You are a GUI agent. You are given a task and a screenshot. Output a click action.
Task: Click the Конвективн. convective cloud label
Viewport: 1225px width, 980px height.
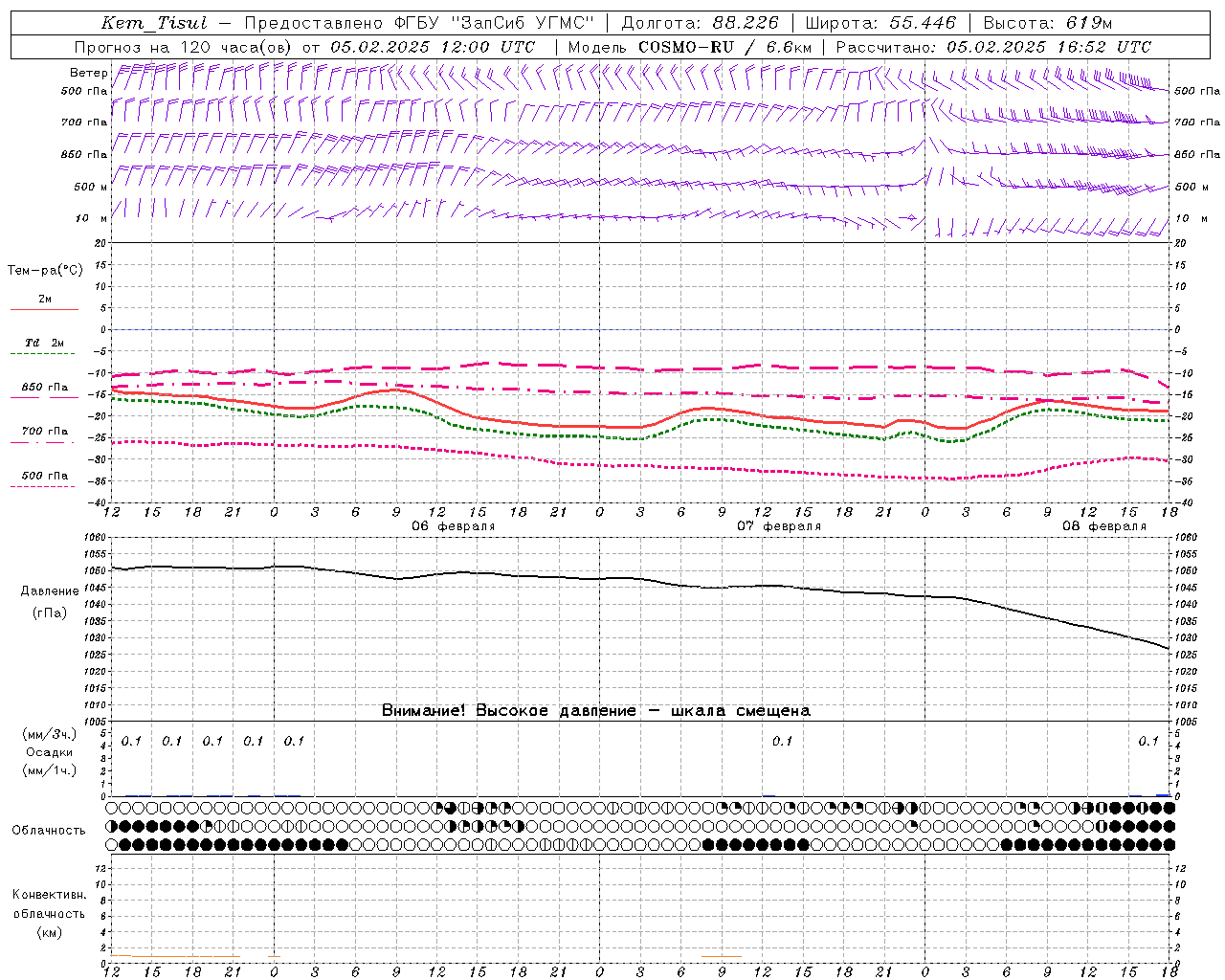pos(49,894)
